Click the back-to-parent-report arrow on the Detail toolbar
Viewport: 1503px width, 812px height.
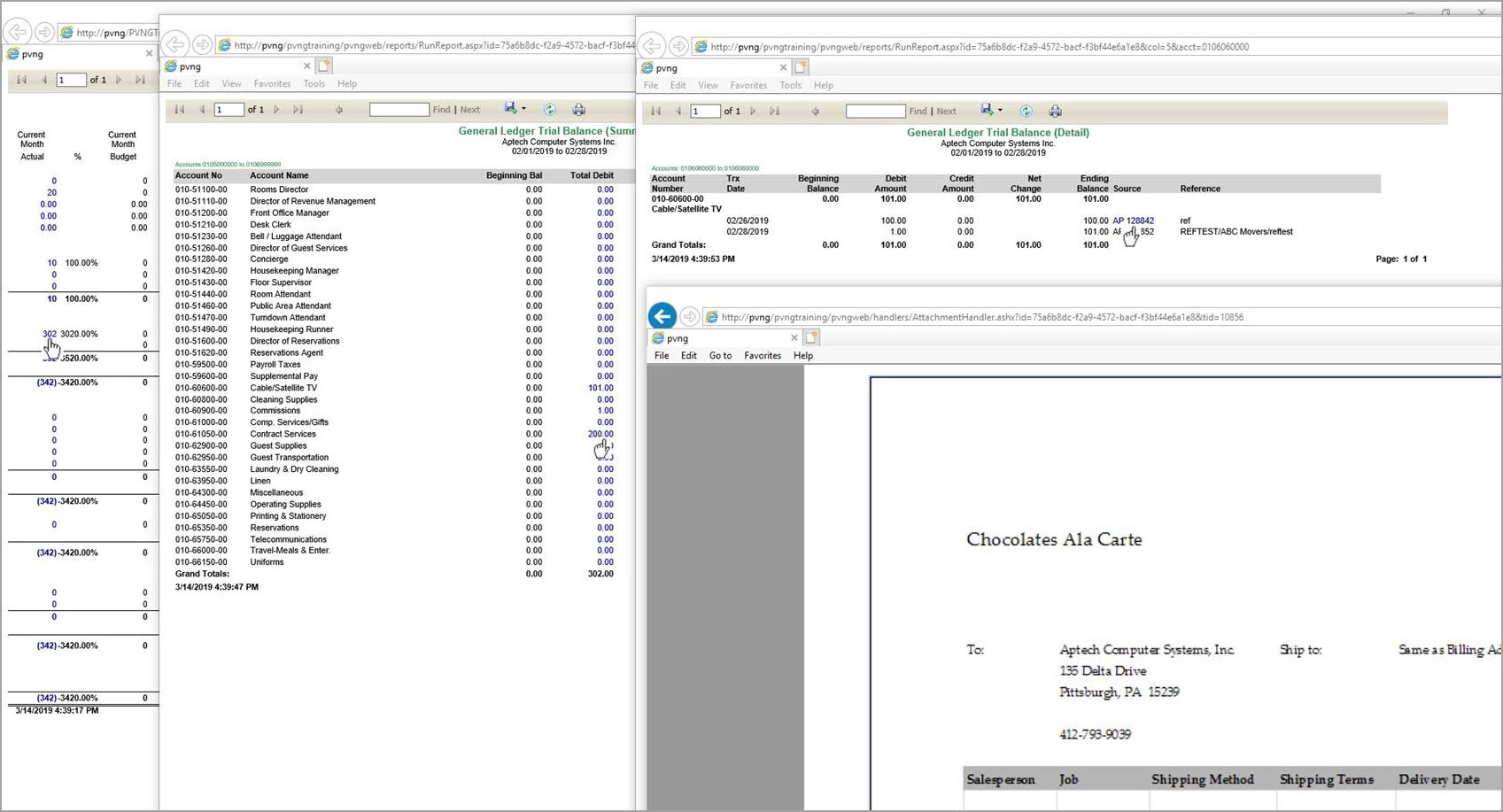816,111
